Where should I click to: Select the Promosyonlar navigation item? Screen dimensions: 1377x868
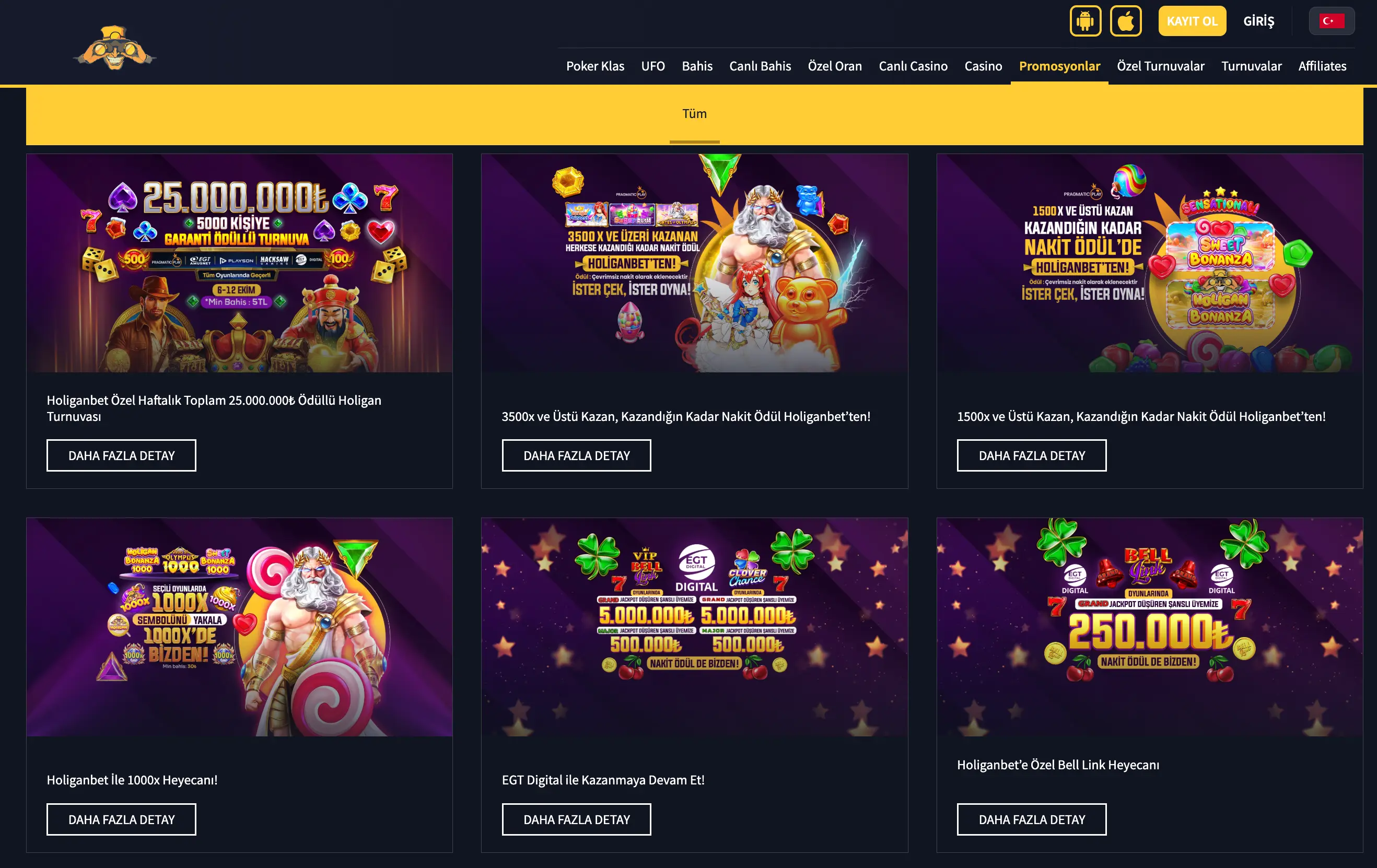(x=1059, y=66)
